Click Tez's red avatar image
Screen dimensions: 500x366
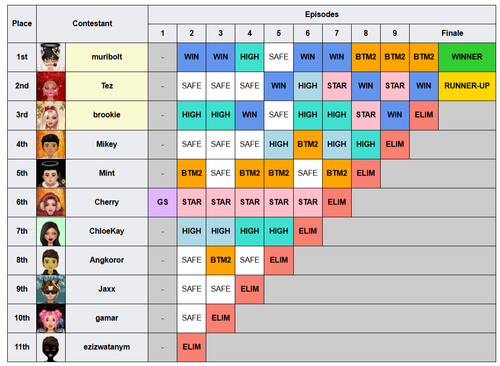pyautogui.click(x=51, y=86)
